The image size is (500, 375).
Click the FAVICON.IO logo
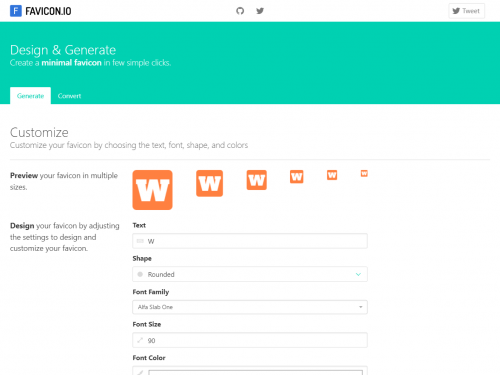(41, 11)
